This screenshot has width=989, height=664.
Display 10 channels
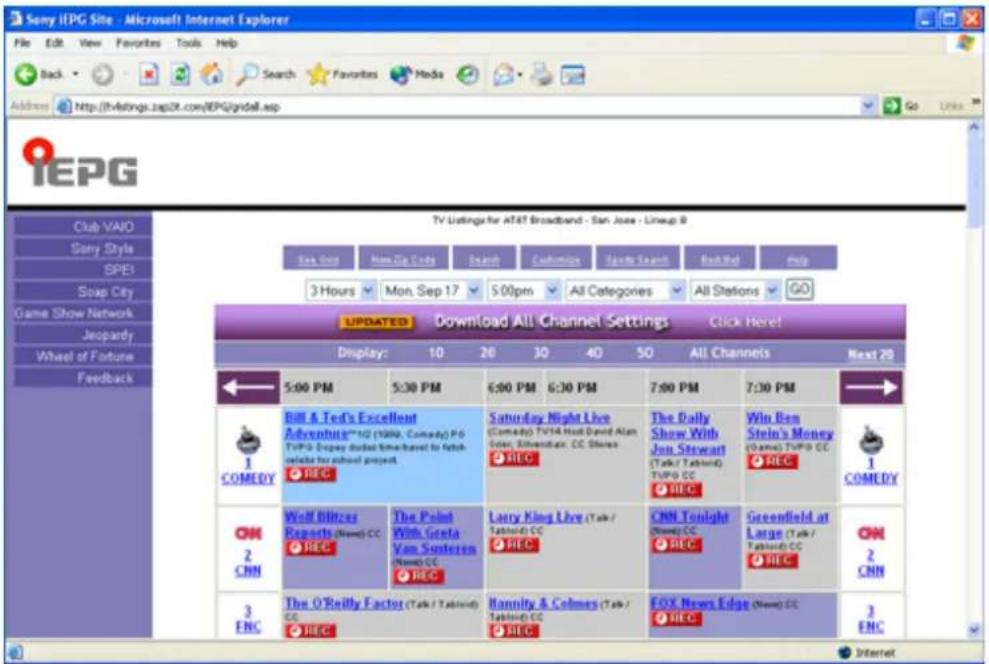tap(436, 353)
